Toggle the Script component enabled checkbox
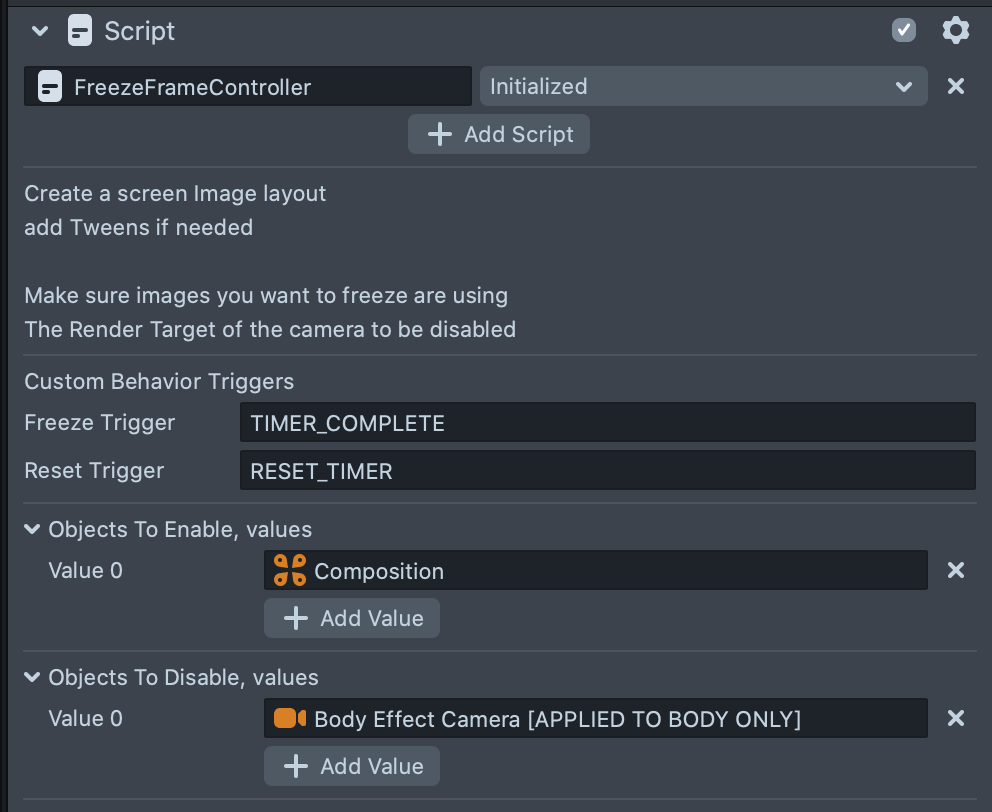 (904, 31)
